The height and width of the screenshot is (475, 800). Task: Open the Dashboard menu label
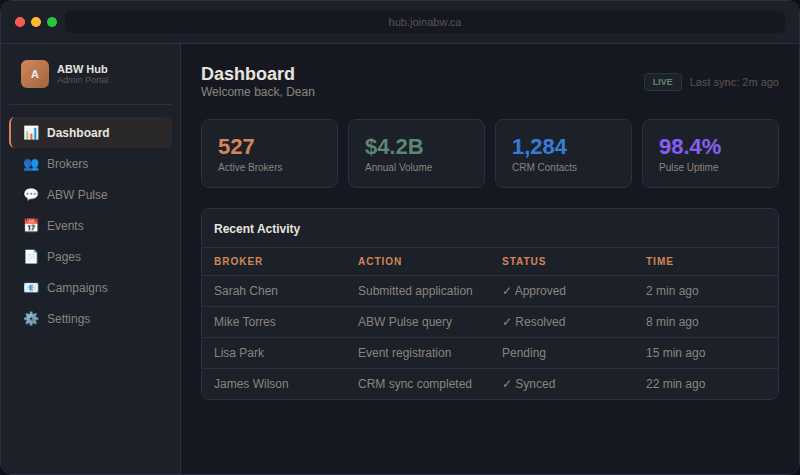pos(78,133)
